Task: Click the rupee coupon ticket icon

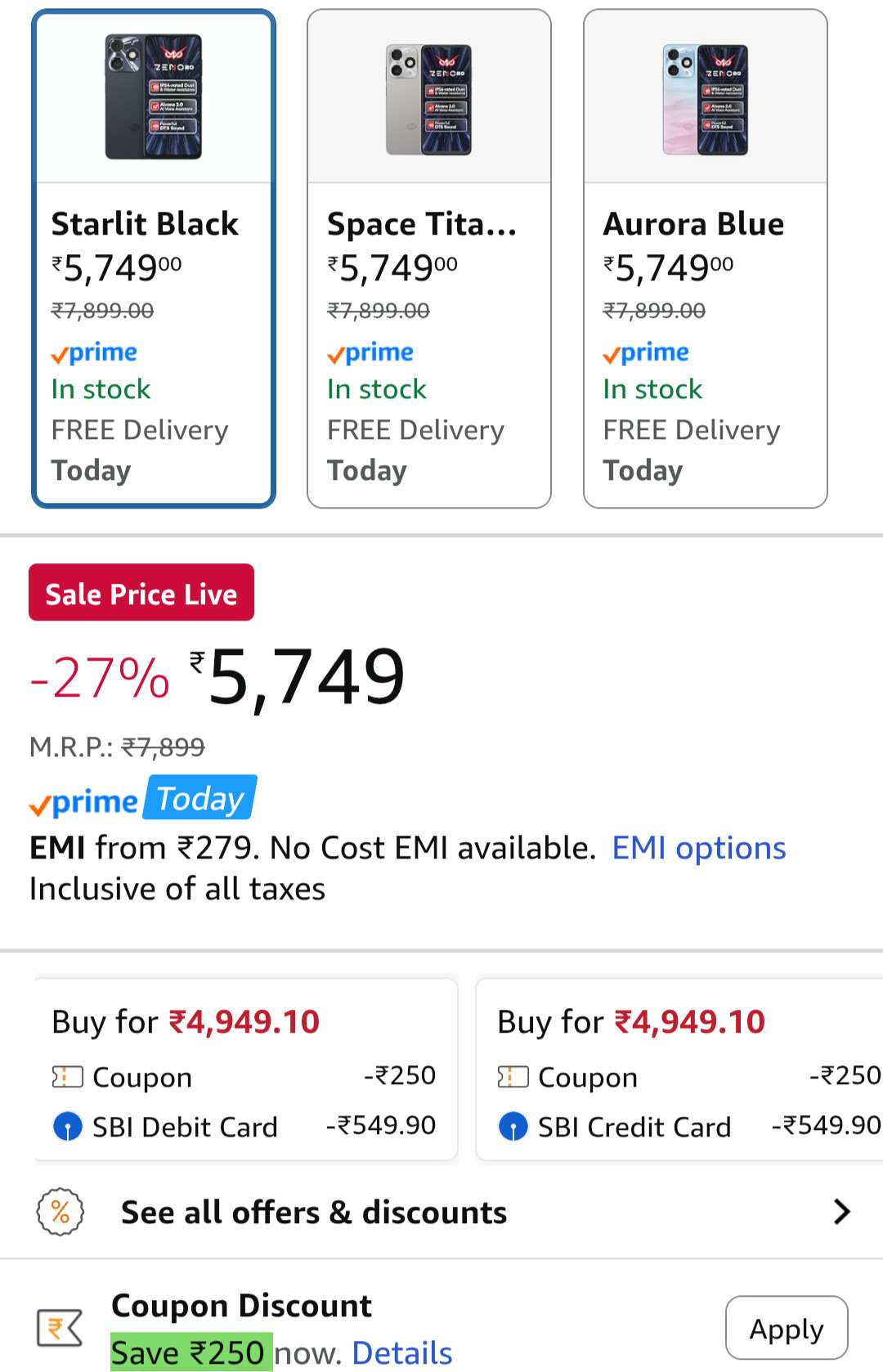Action: [60, 1327]
